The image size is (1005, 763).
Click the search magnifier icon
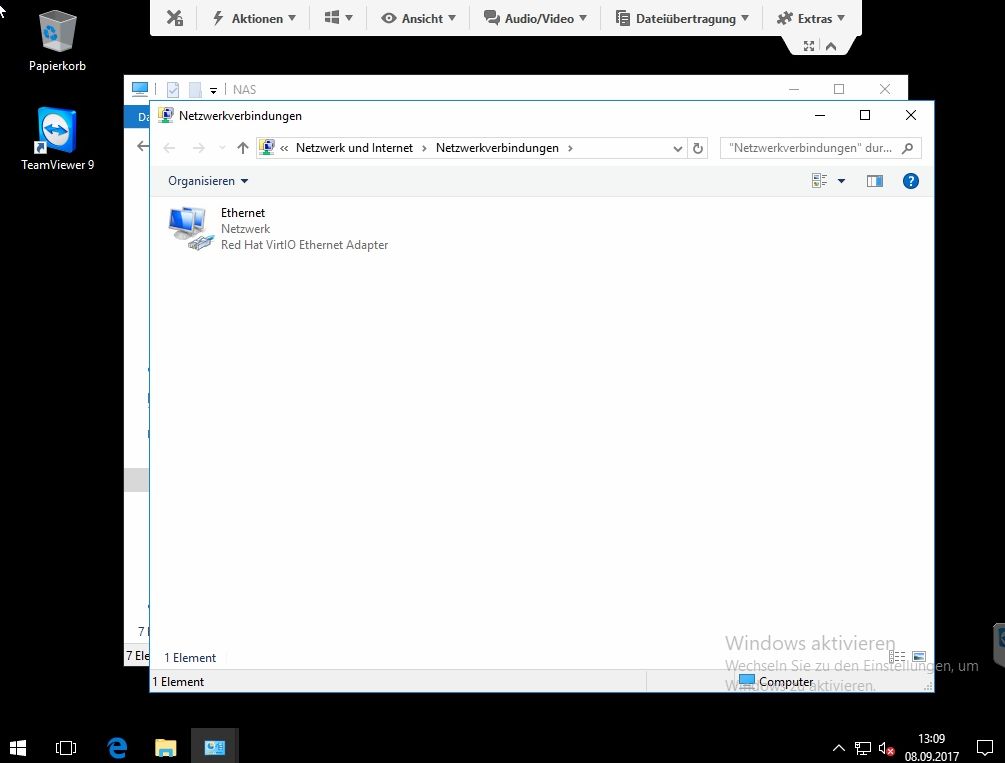point(907,148)
